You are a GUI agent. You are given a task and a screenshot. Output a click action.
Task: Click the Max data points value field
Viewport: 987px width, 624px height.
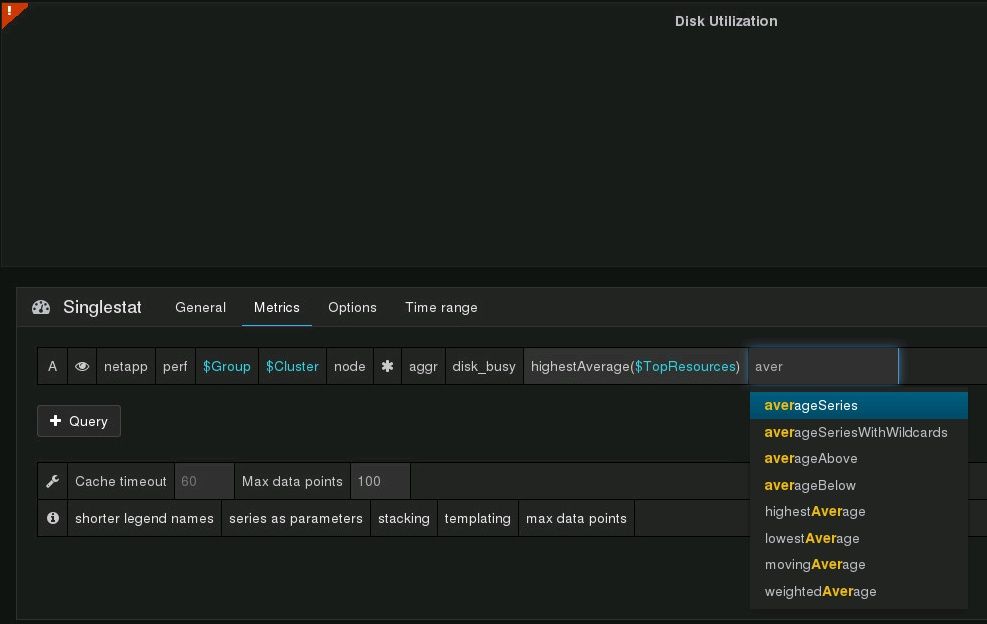tap(379, 482)
